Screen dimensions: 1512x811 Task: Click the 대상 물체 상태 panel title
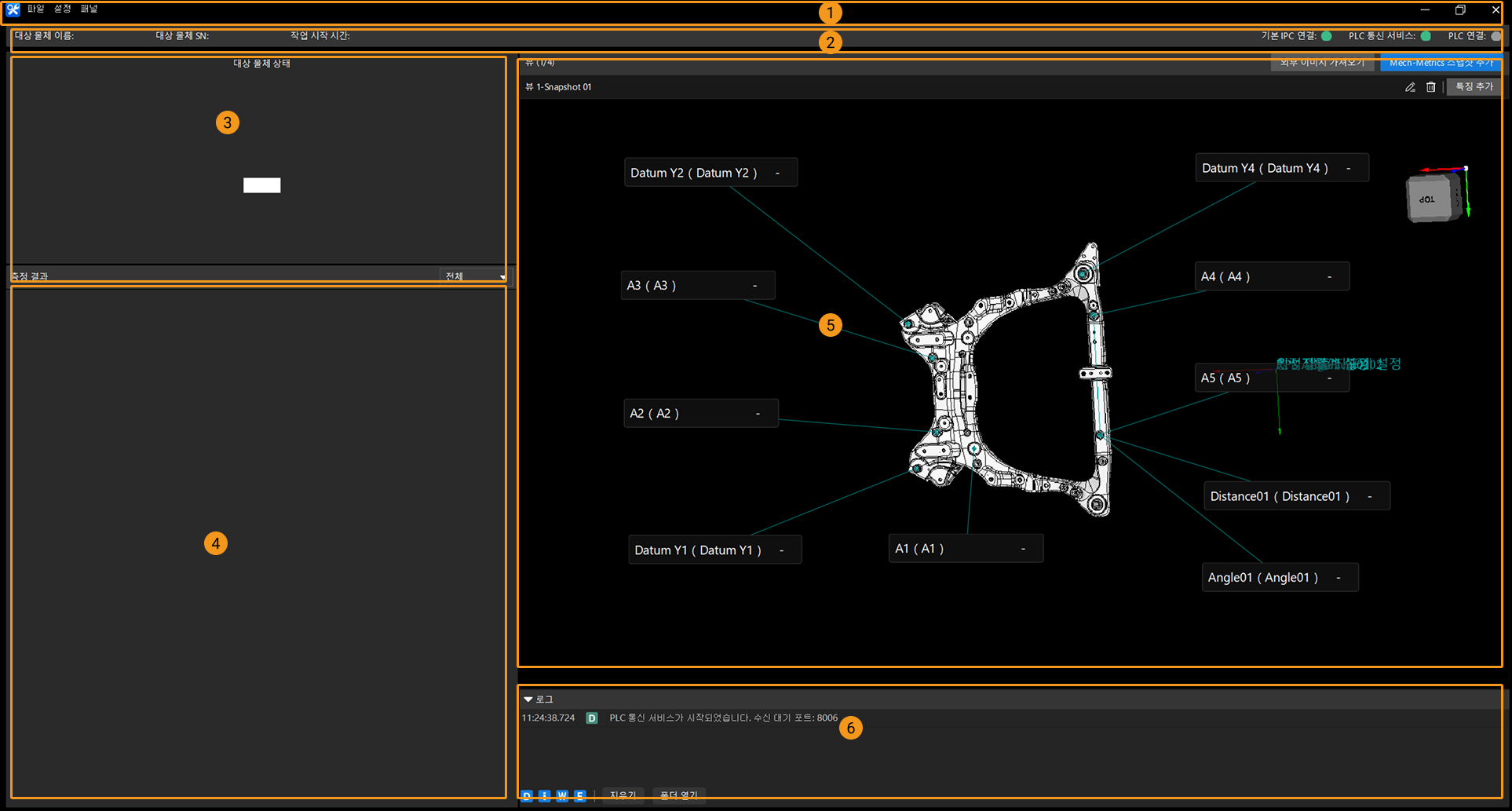click(261, 64)
